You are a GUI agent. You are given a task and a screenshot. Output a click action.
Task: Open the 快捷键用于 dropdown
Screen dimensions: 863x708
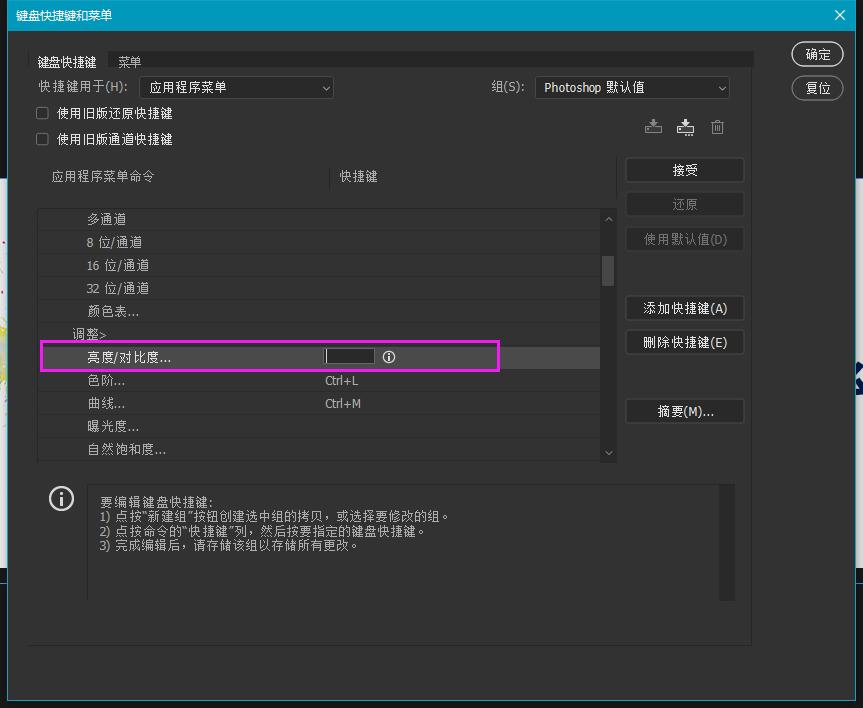point(236,88)
